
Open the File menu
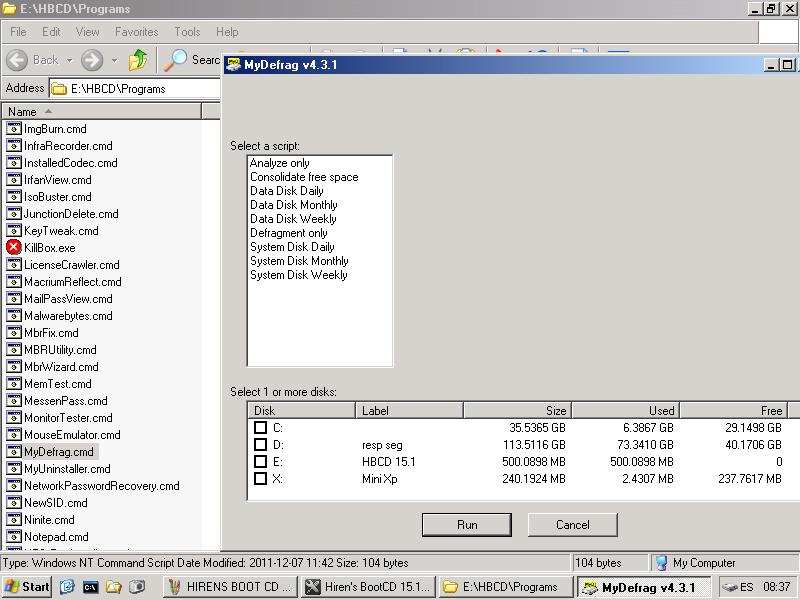tap(18, 32)
